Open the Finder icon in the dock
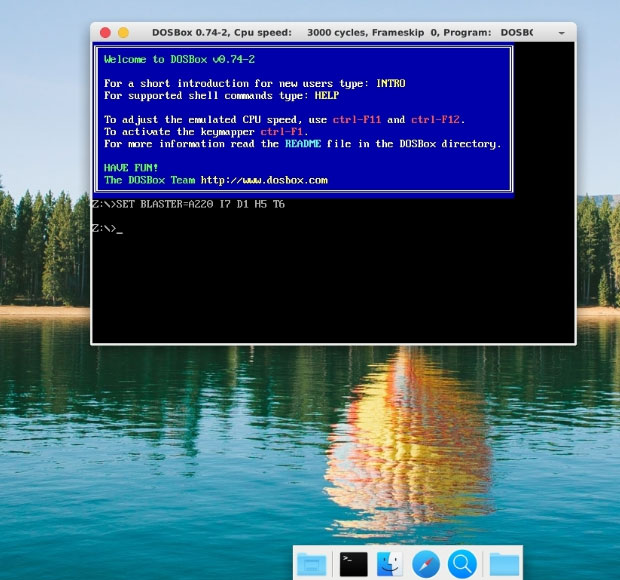Image resolution: width=620 pixels, height=580 pixels. pyautogui.click(x=389, y=564)
